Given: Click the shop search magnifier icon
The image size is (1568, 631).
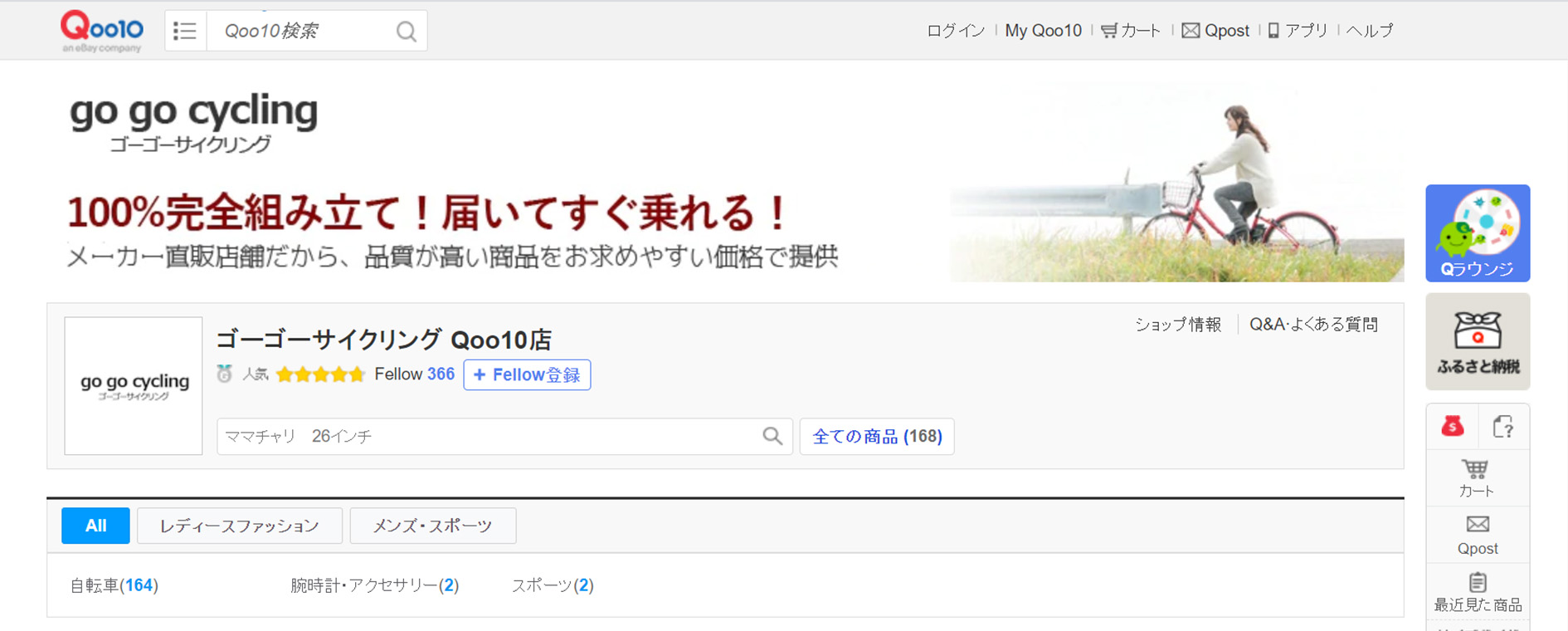Looking at the screenshot, I should pyautogui.click(x=772, y=437).
